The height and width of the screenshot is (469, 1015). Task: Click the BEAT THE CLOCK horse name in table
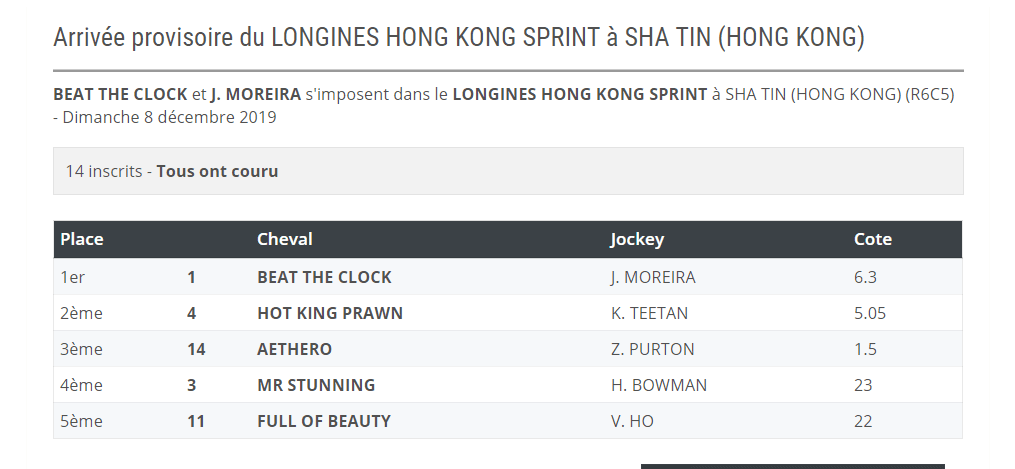(324, 277)
